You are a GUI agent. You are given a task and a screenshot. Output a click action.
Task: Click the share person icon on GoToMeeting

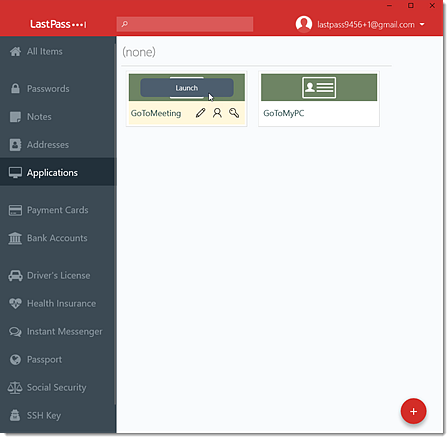click(x=217, y=113)
